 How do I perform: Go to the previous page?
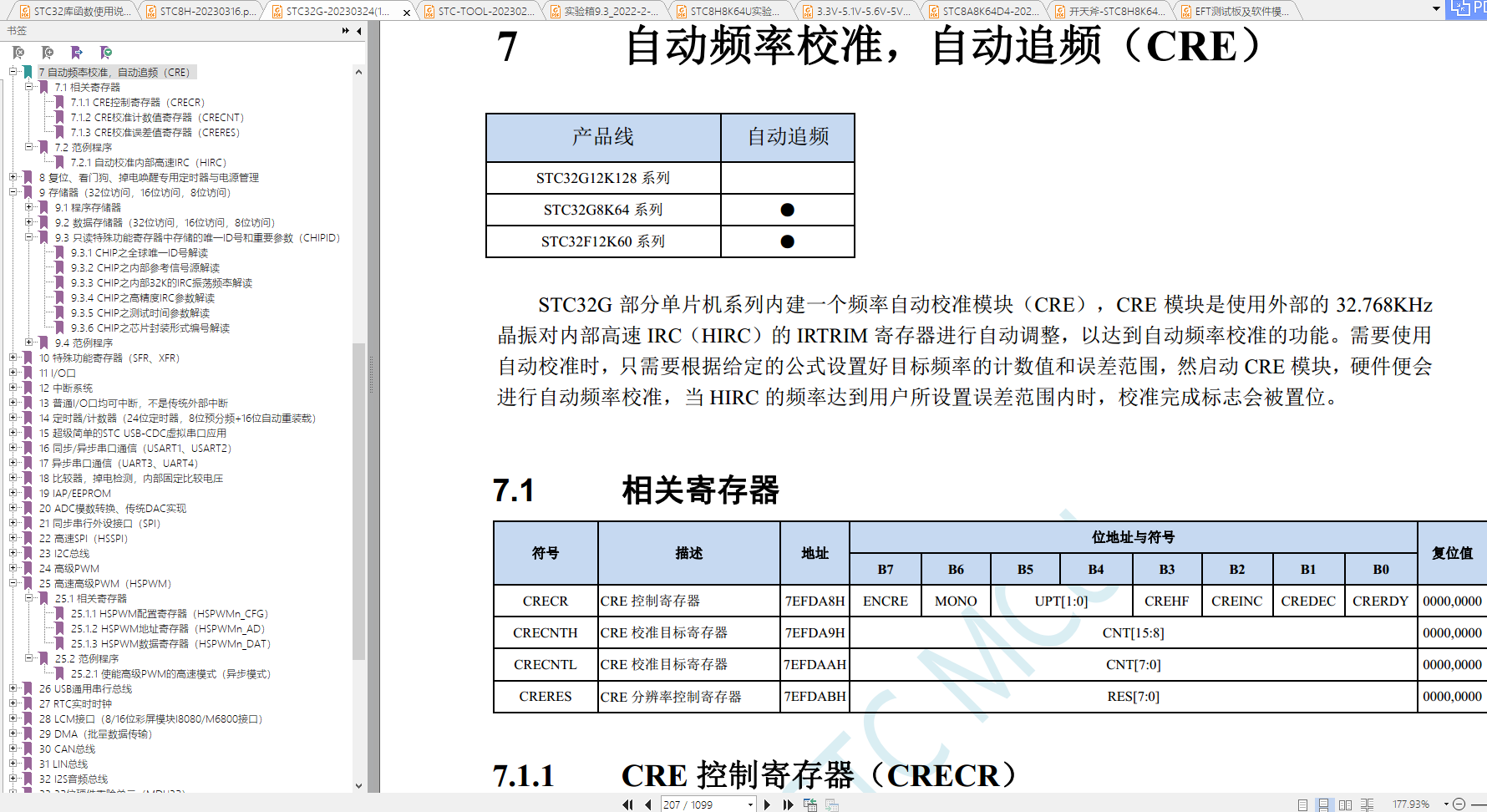(648, 804)
